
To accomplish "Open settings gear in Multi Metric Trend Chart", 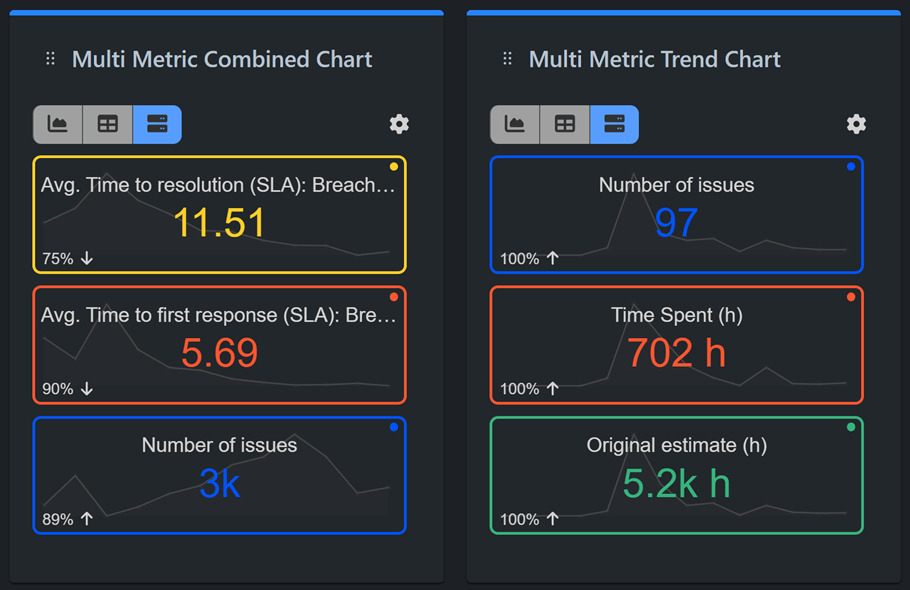I will tap(856, 124).
